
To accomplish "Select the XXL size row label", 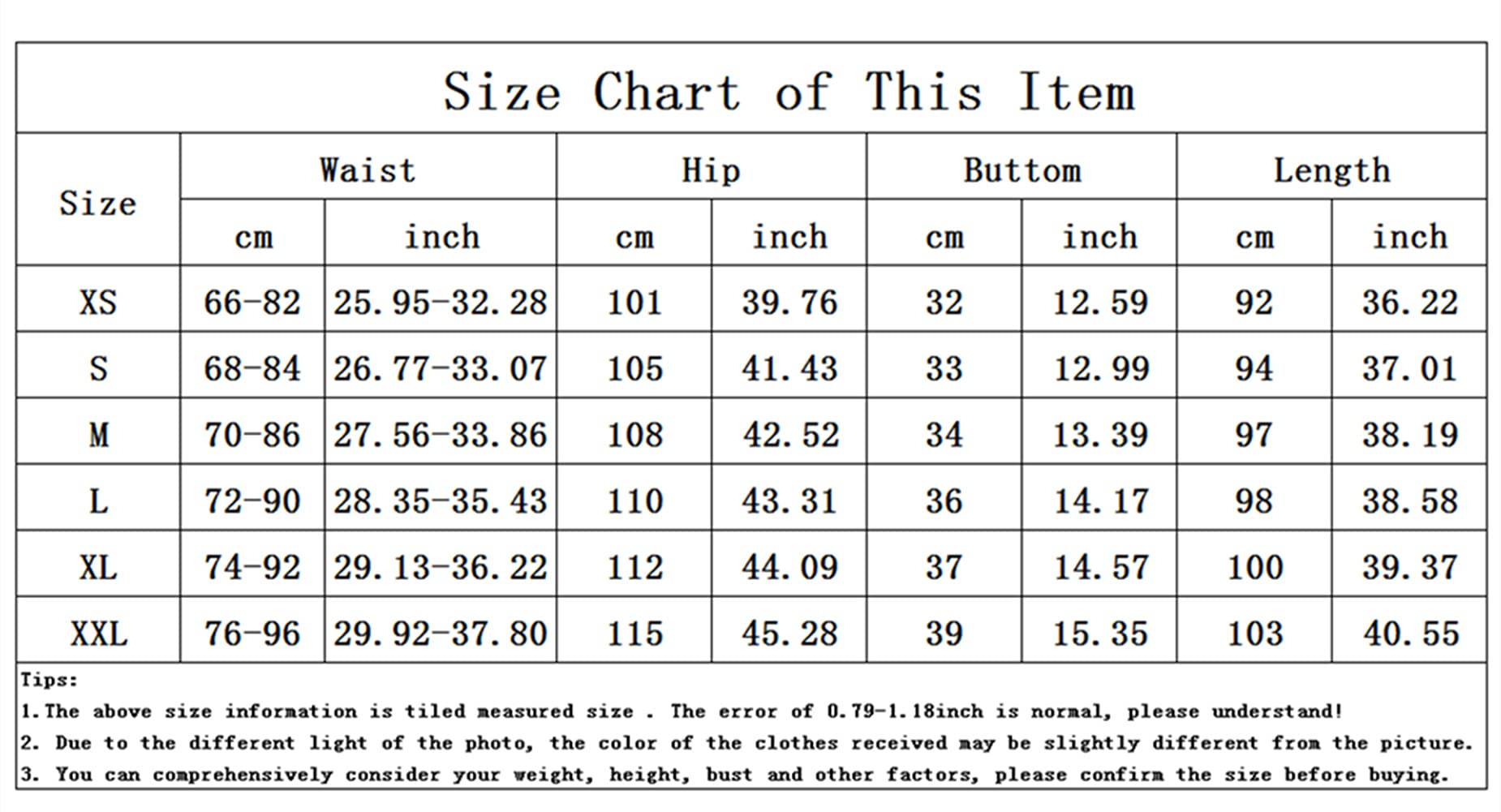I will tap(98, 634).
